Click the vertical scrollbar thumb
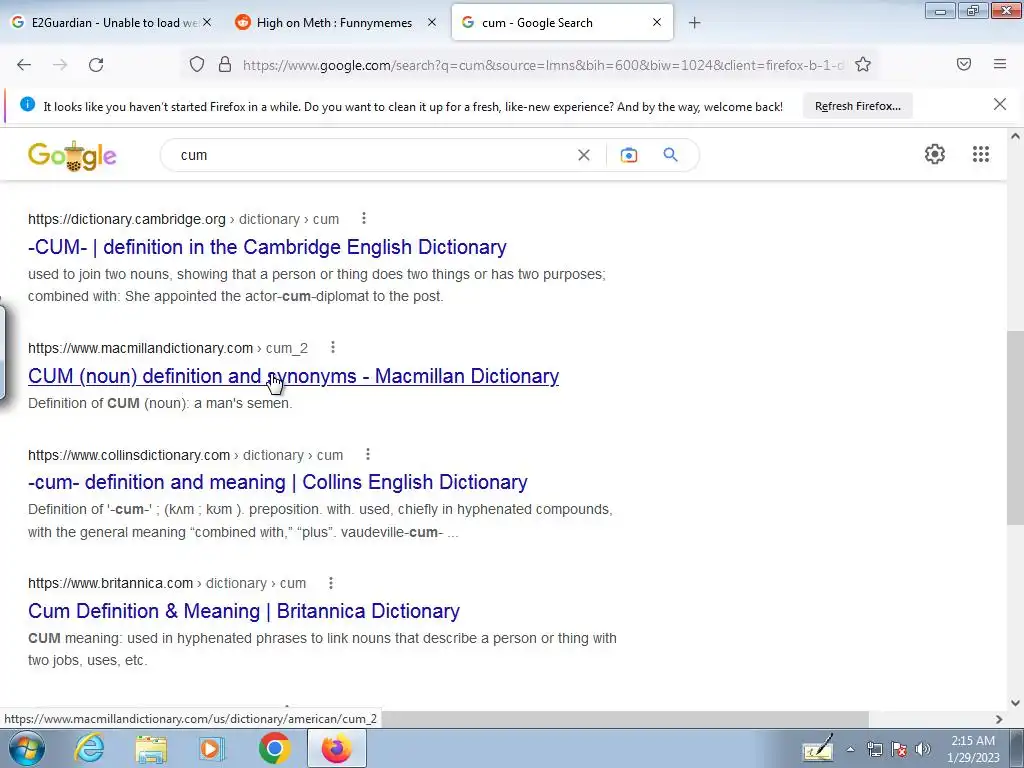Screen dimensions: 1024x768 (x=1015, y=427)
